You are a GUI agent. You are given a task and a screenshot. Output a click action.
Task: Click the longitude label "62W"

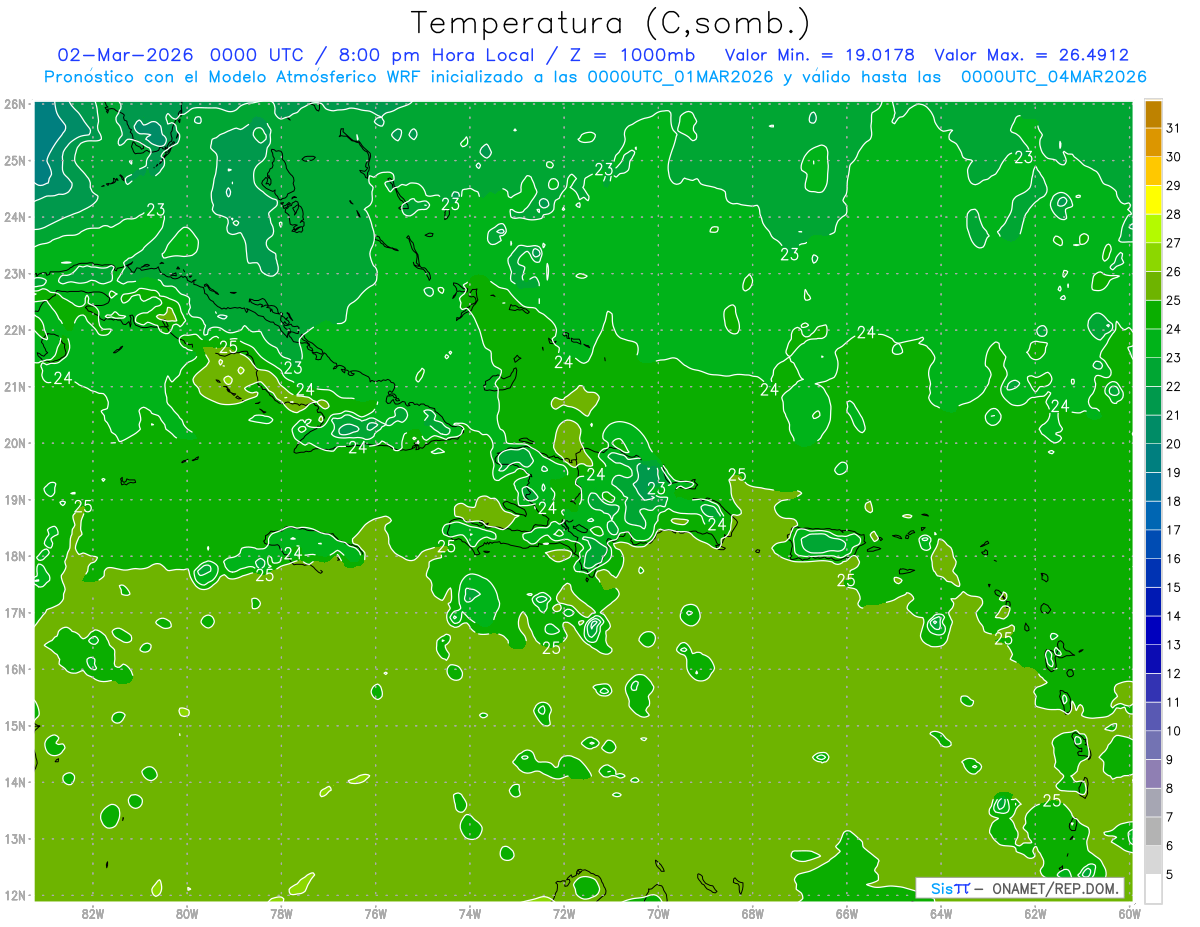1035,913
